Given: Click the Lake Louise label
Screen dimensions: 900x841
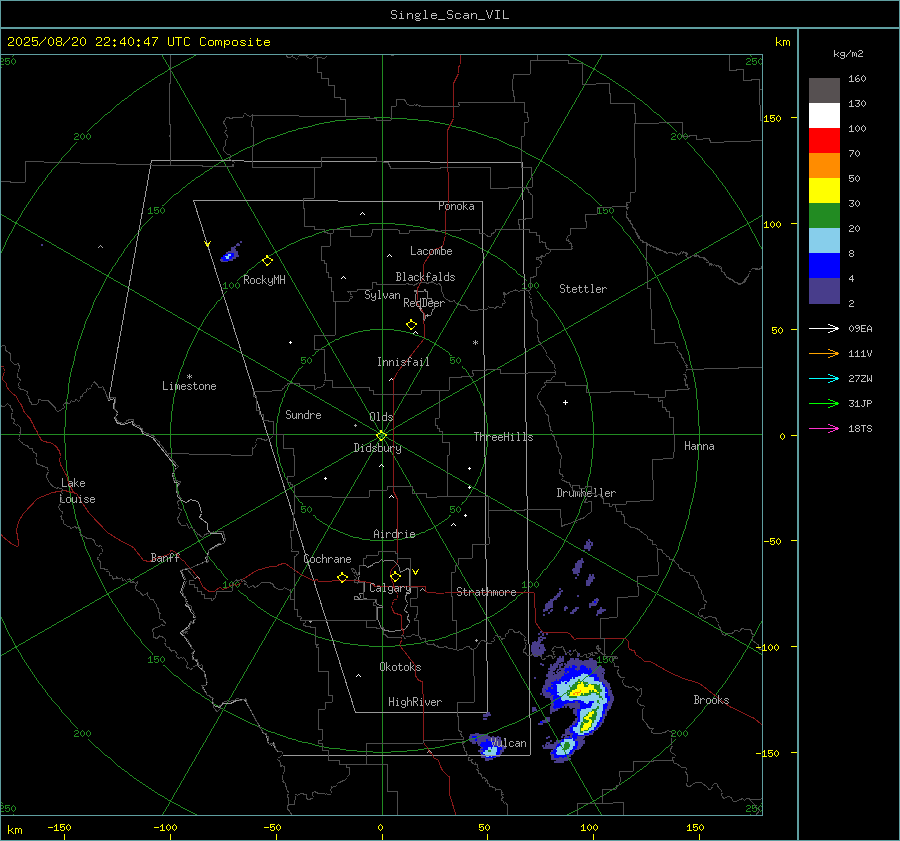Looking at the screenshot, I should point(77,491).
